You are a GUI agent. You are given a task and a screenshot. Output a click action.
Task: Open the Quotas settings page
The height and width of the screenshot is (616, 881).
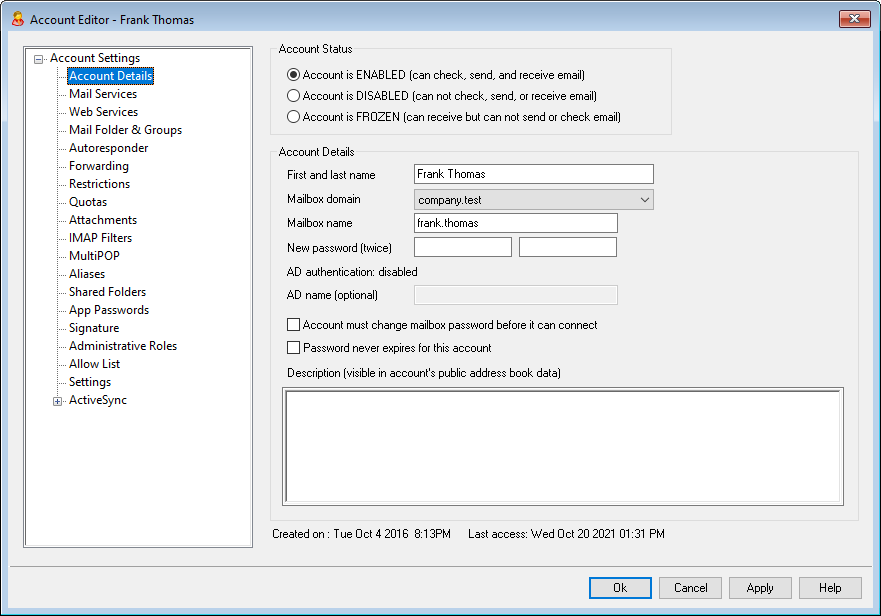pos(88,202)
